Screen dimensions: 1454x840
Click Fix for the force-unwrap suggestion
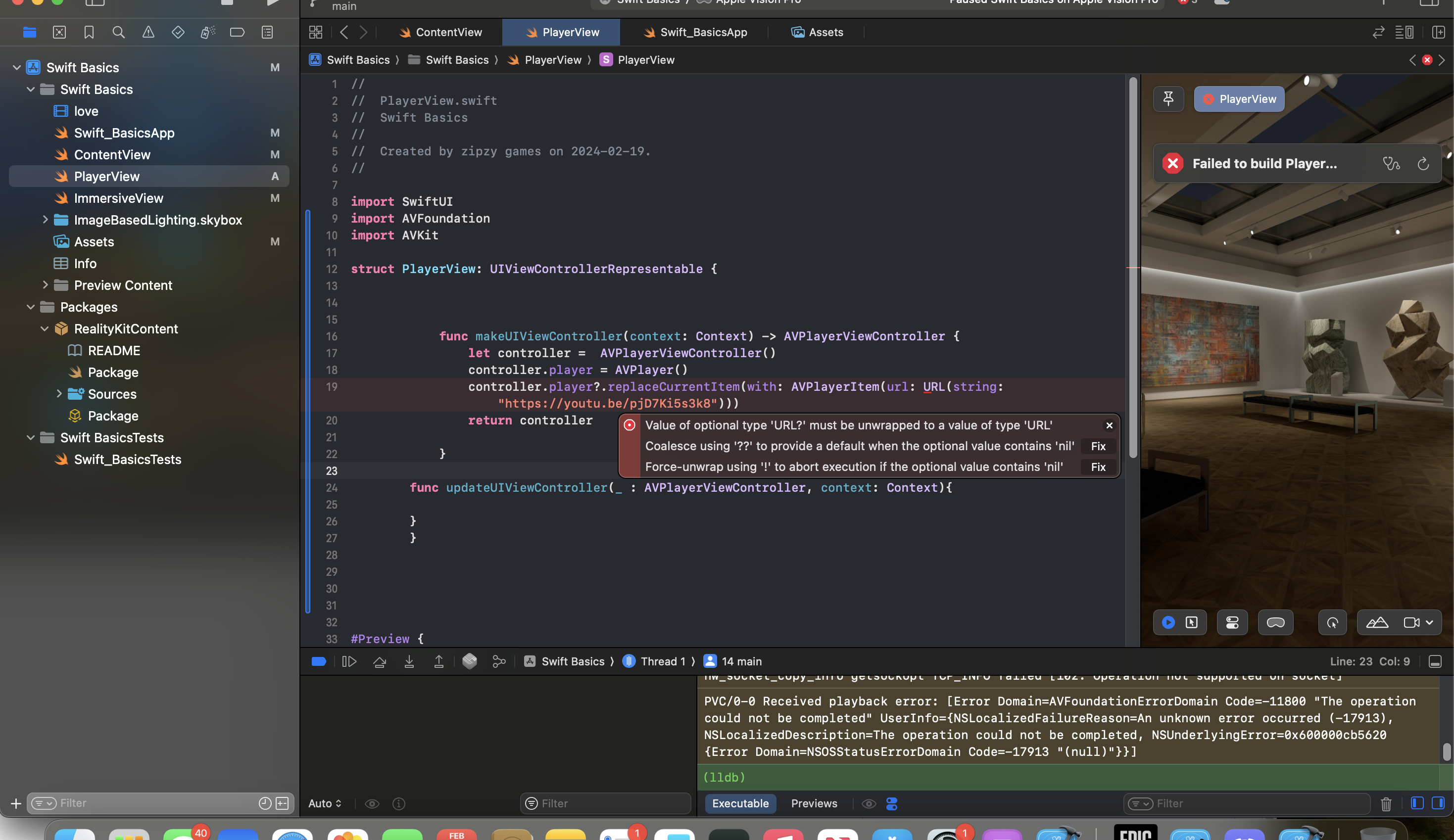(1098, 467)
